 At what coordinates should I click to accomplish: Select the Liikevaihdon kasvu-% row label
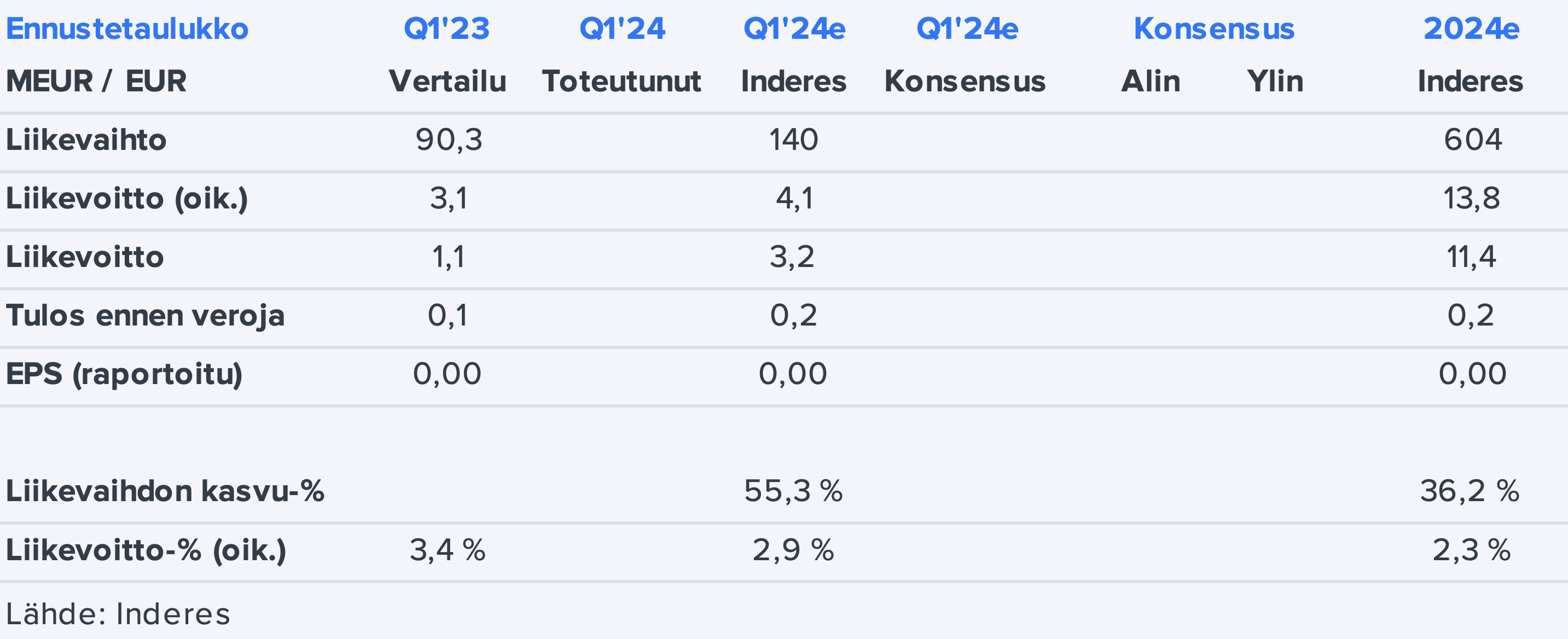point(165,491)
